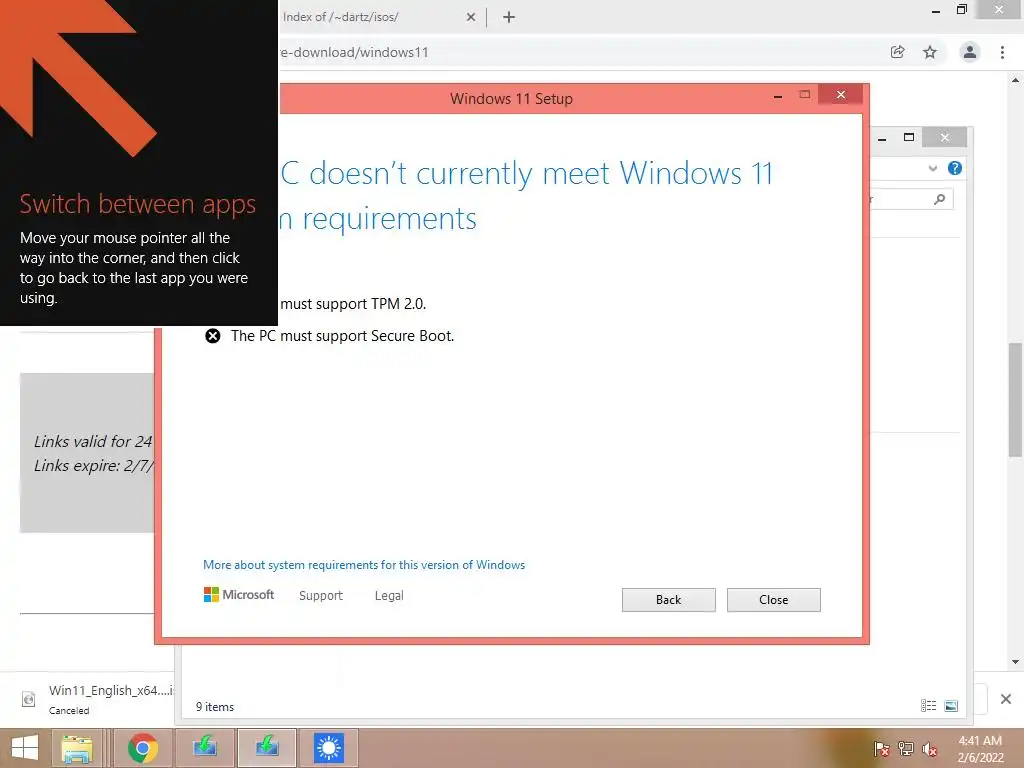This screenshot has width=1024, height=768.
Task: Open the brightness app on the taskbar
Action: pyautogui.click(x=328, y=748)
